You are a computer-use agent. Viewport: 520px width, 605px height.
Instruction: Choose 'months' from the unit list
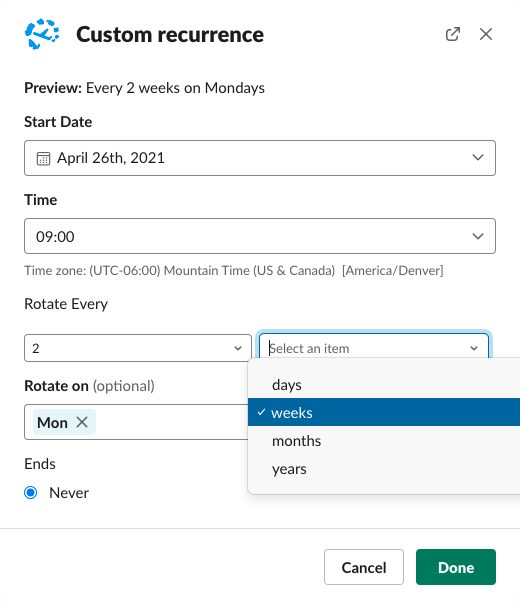(x=384, y=441)
